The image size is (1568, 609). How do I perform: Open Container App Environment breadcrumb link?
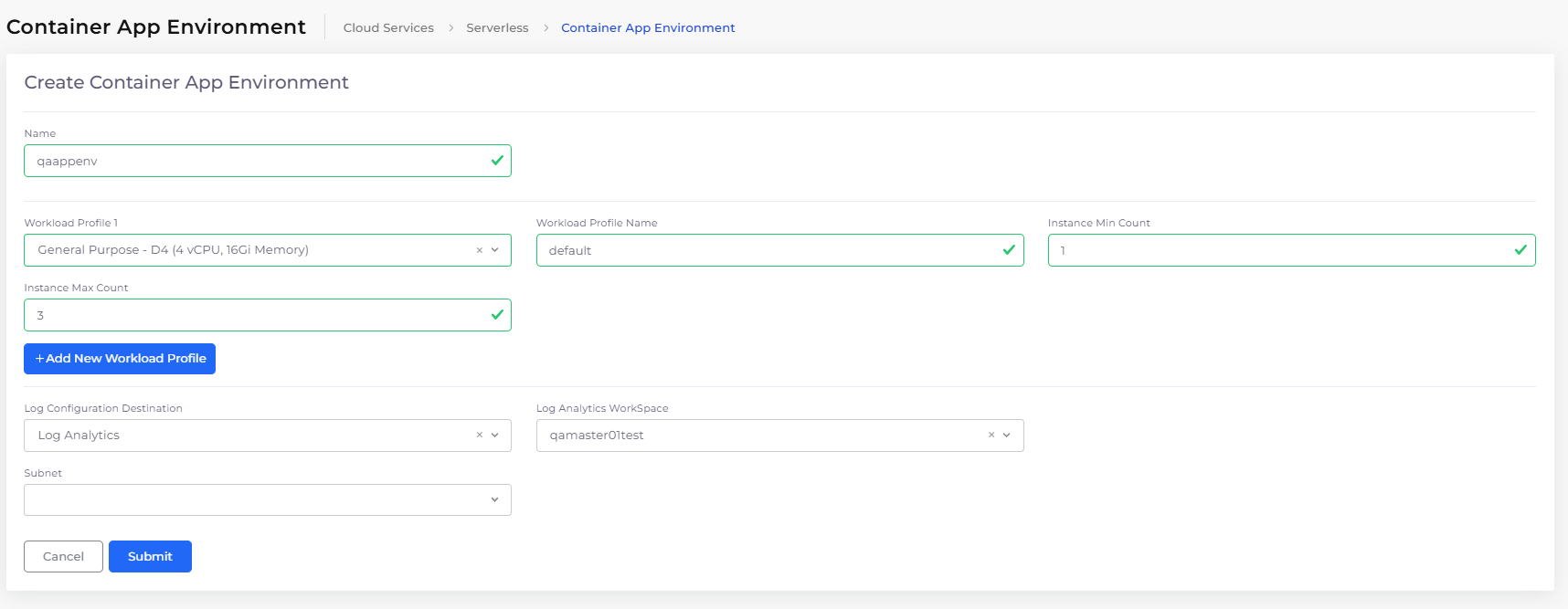[648, 28]
